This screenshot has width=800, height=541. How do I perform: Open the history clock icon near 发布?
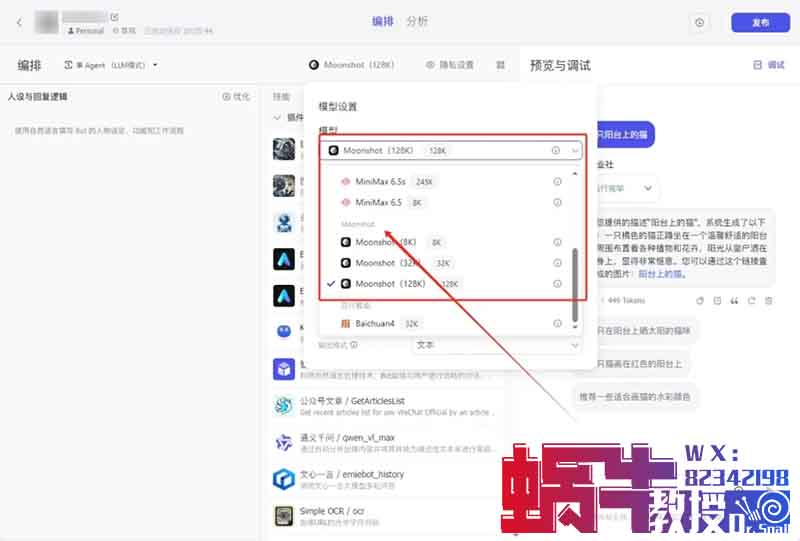pyautogui.click(x=699, y=22)
